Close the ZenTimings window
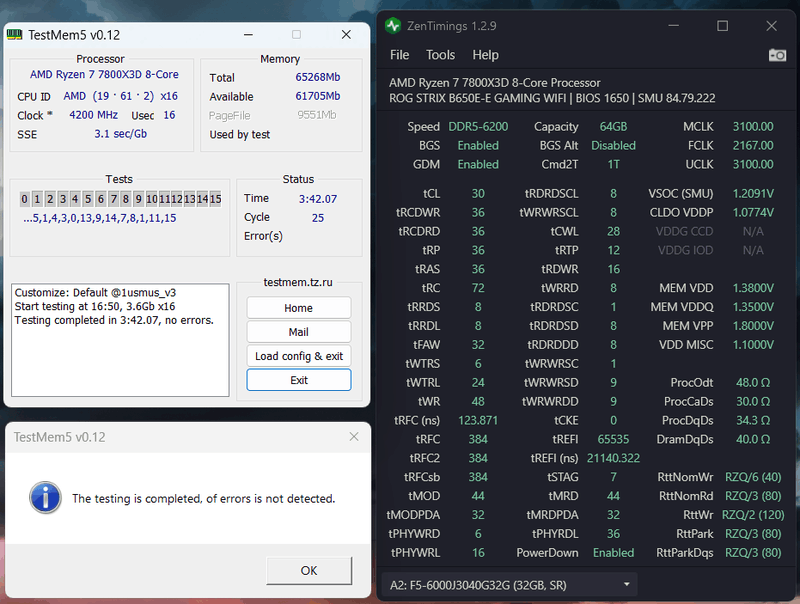Image resolution: width=800 pixels, height=604 pixels. (x=771, y=26)
